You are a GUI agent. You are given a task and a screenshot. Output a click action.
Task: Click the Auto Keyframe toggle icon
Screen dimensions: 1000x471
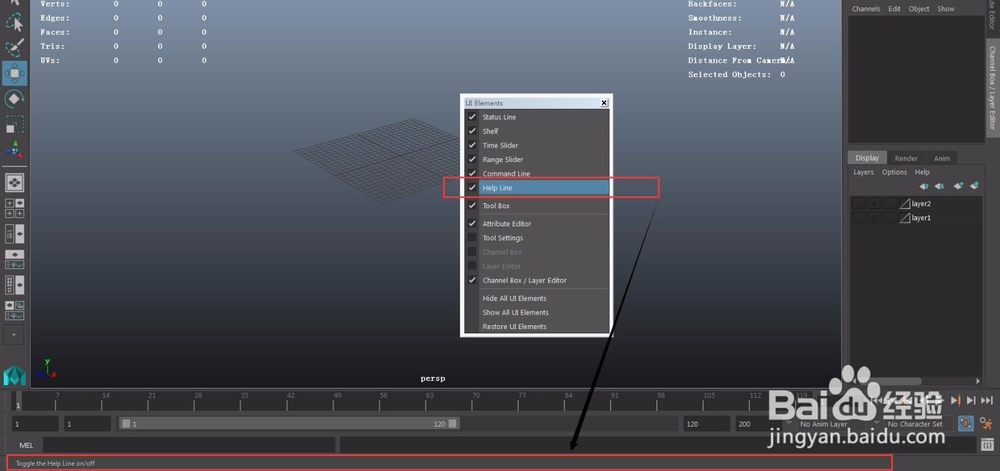(x=966, y=423)
